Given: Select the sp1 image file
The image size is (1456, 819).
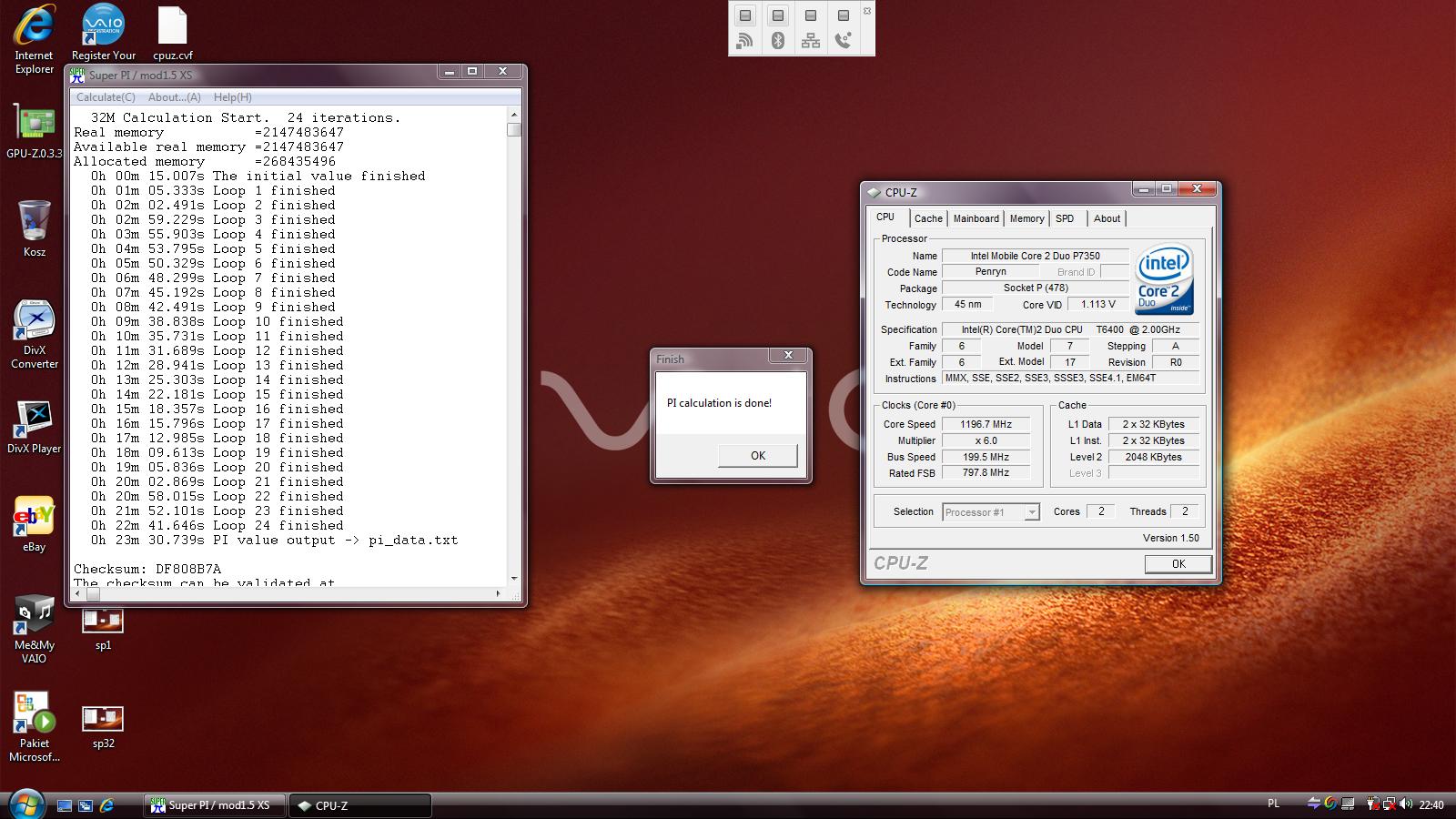Looking at the screenshot, I should click(x=103, y=630).
